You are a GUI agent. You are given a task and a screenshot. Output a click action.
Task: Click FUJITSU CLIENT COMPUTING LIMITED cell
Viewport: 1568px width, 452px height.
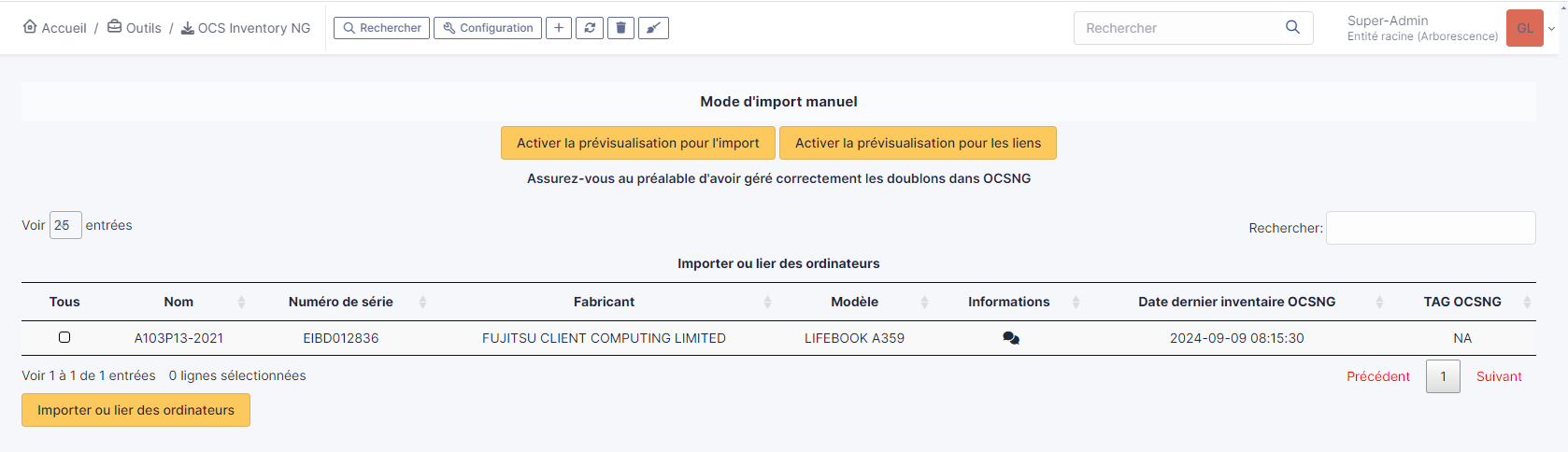coord(604,338)
